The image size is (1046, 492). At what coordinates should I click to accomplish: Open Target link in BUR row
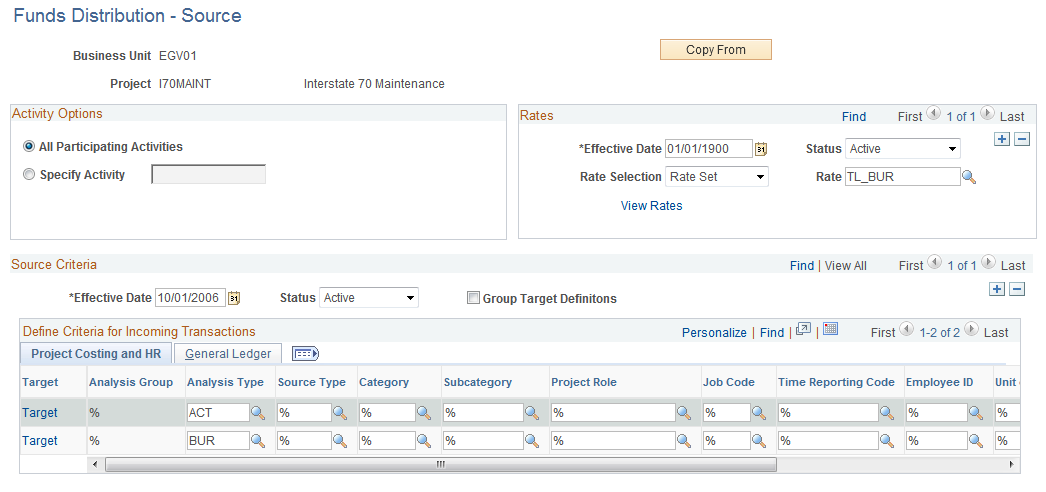tap(40, 441)
